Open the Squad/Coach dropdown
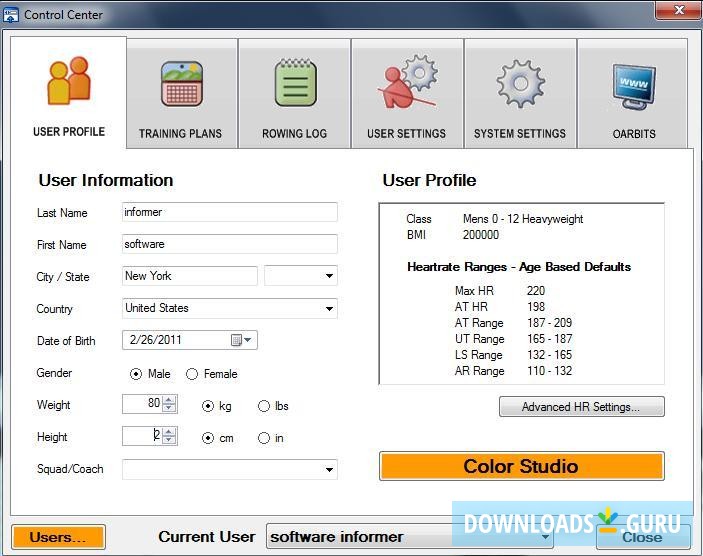 (329, 469)
